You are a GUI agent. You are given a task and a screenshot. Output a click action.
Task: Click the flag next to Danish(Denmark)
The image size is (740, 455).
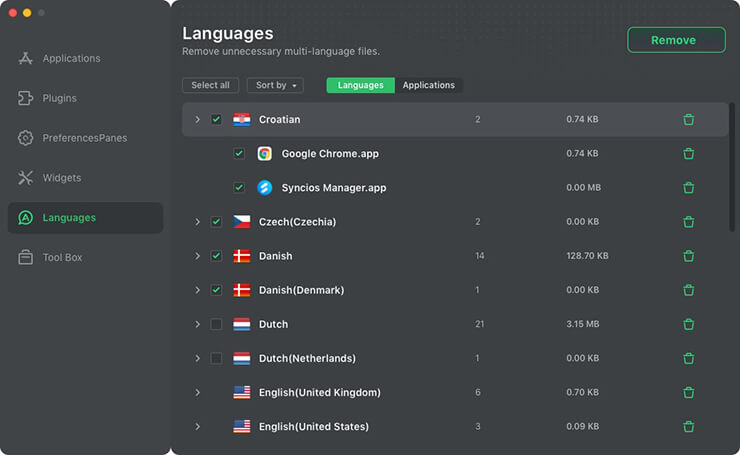pos(242,290)
